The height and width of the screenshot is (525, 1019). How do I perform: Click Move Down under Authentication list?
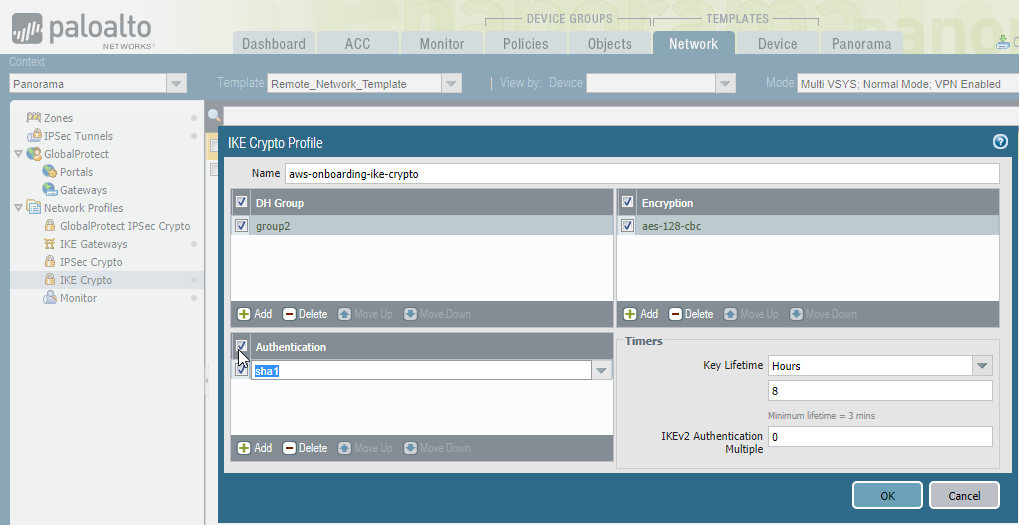coord(437,448)
